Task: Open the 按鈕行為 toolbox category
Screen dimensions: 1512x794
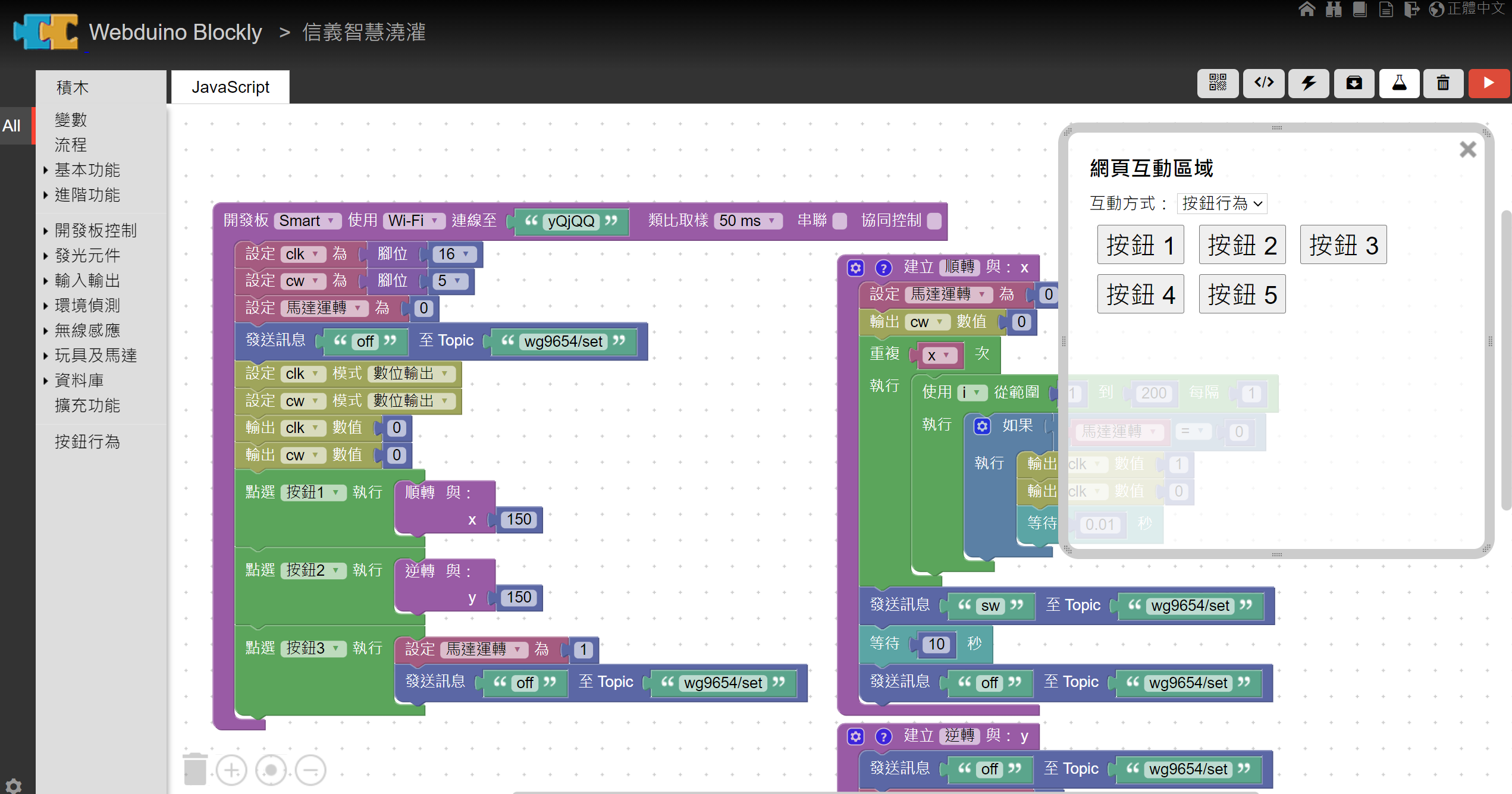Action: pyautogui.click(x=87, y=442)
